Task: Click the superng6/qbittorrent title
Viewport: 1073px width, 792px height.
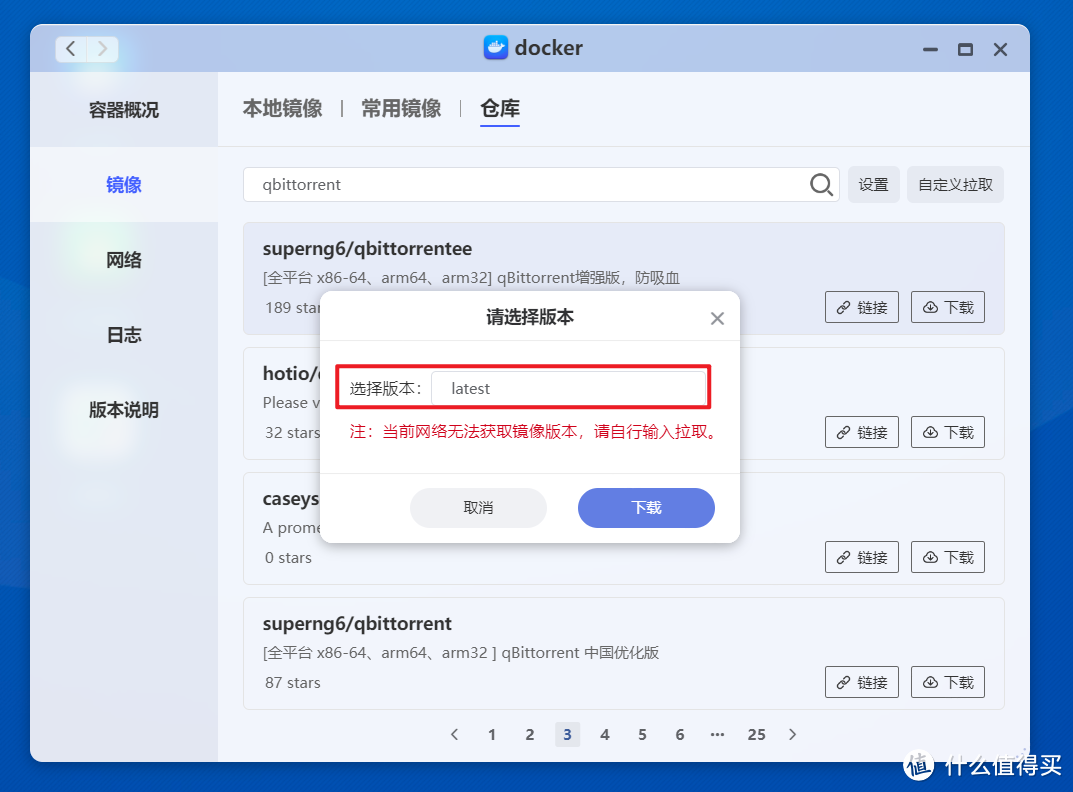Action: point(357,624)
